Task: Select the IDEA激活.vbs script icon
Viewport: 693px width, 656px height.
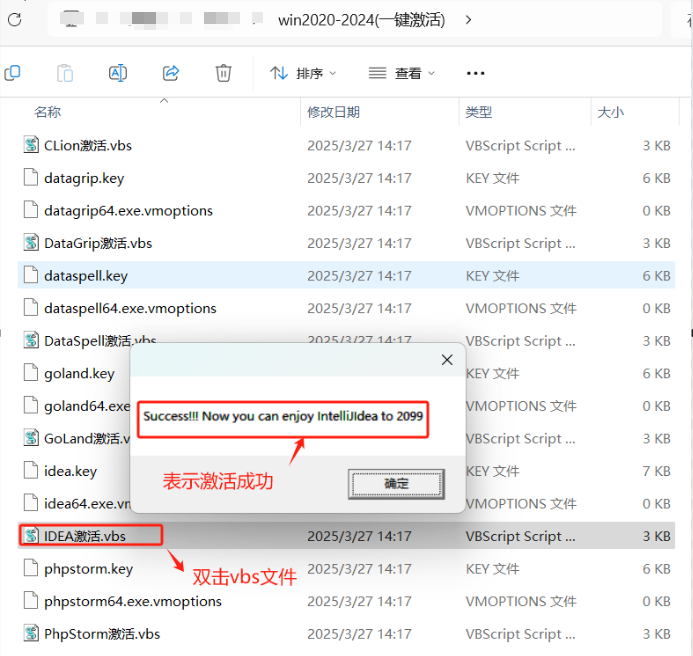Action: pyautogui.click(x=31, y=536)
